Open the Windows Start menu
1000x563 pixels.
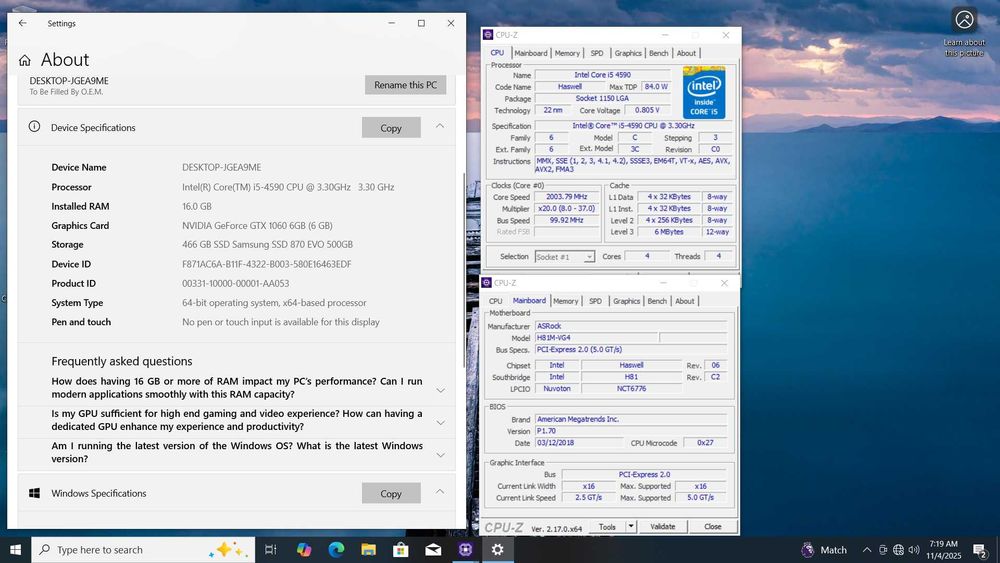point(15,550)
